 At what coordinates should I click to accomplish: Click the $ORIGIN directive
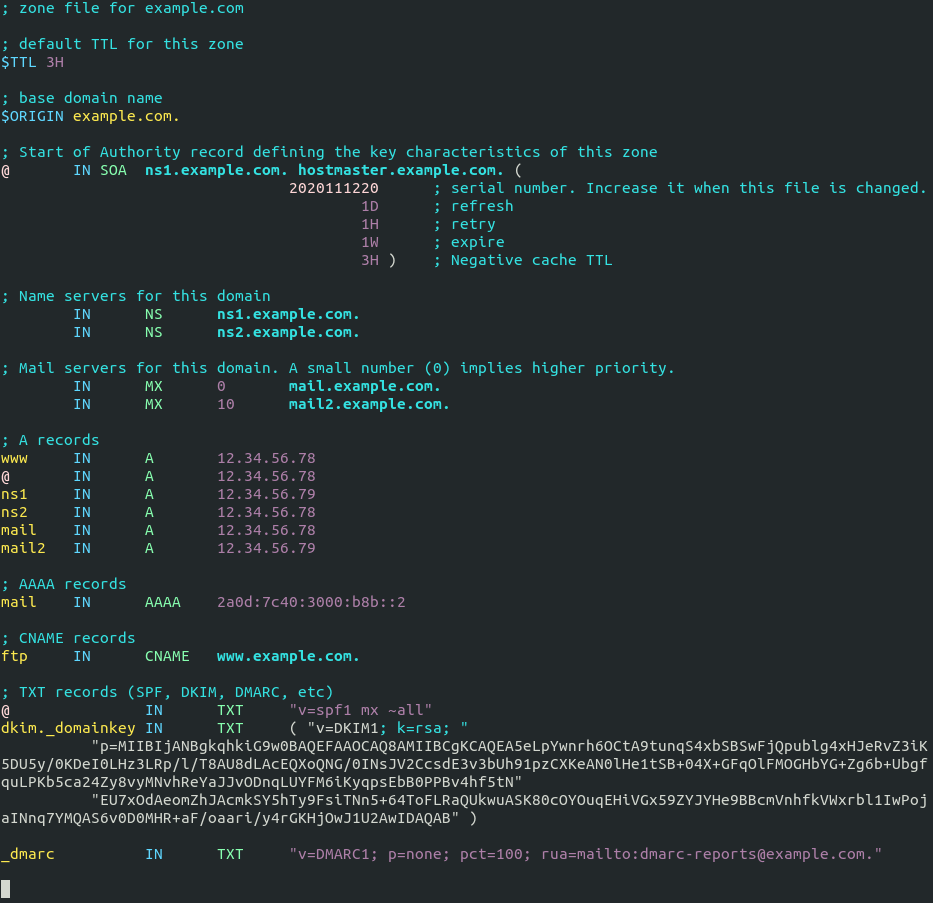pos(32,117)
